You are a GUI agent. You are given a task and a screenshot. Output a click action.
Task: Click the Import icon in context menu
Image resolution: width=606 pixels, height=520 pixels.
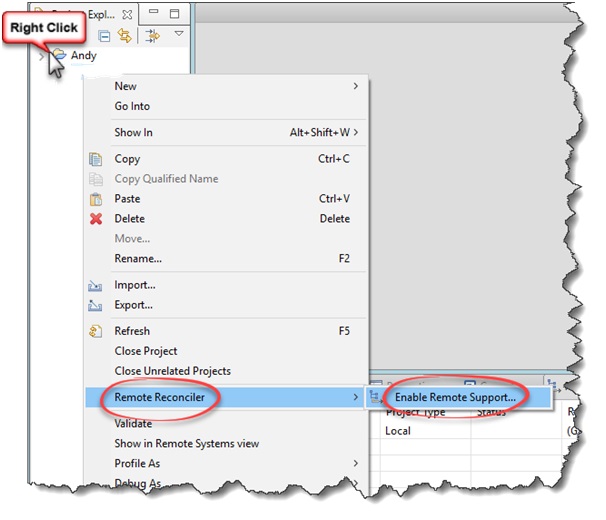coord(96,285)
